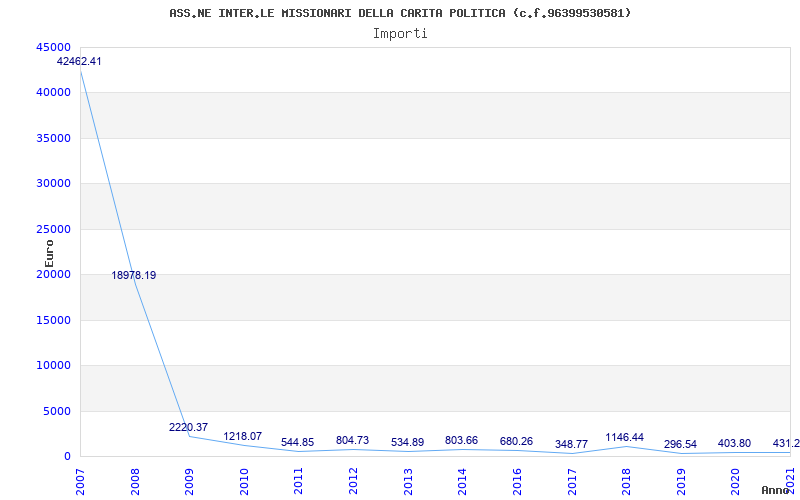The width and height of the screenshot is (800, 500).
Task: Select the 1146.44 value label
Action: (625, 437)
